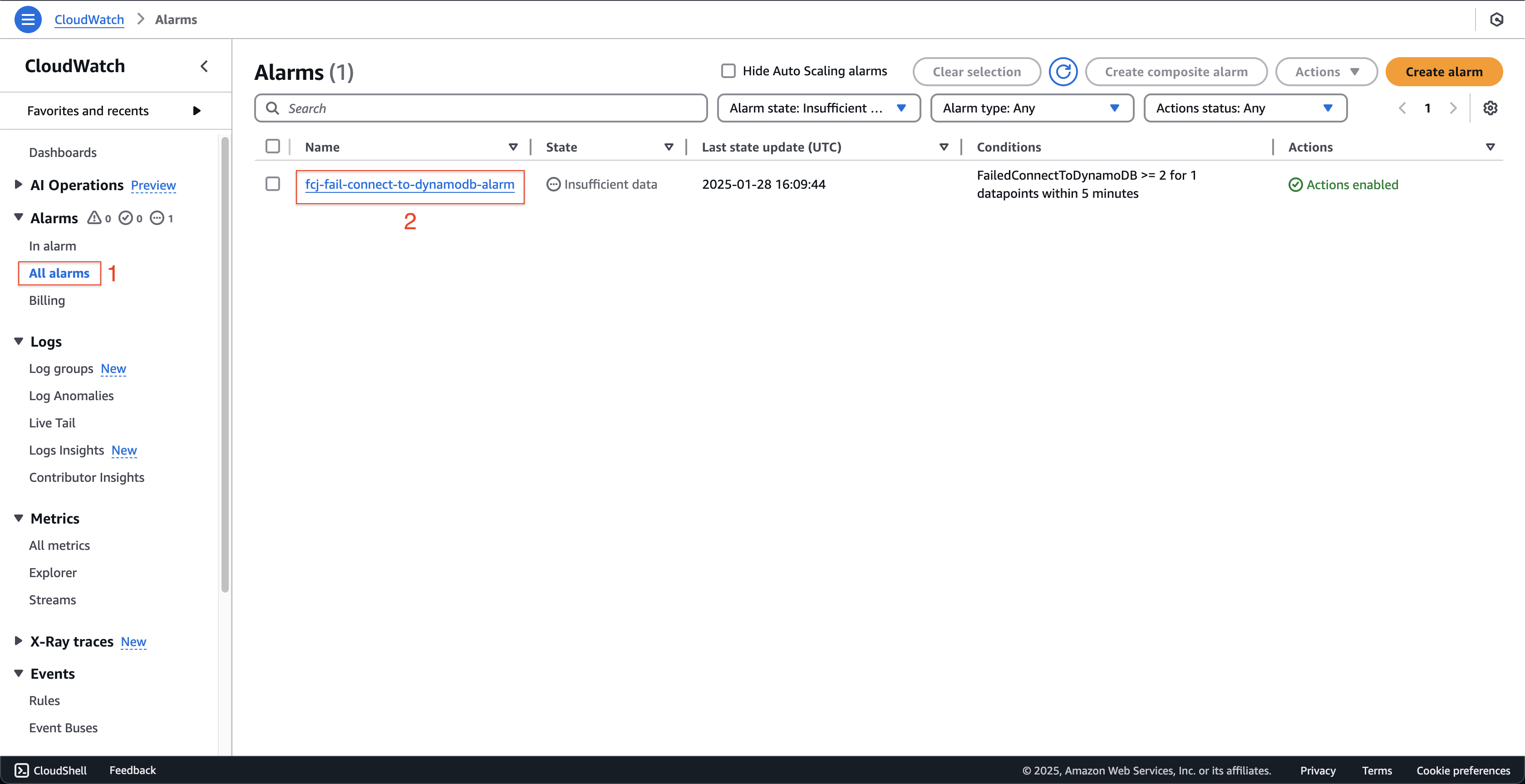Select All alarms from sidebar menu
Viewport: 1525px width, 784px height.
tap(59, 272)
